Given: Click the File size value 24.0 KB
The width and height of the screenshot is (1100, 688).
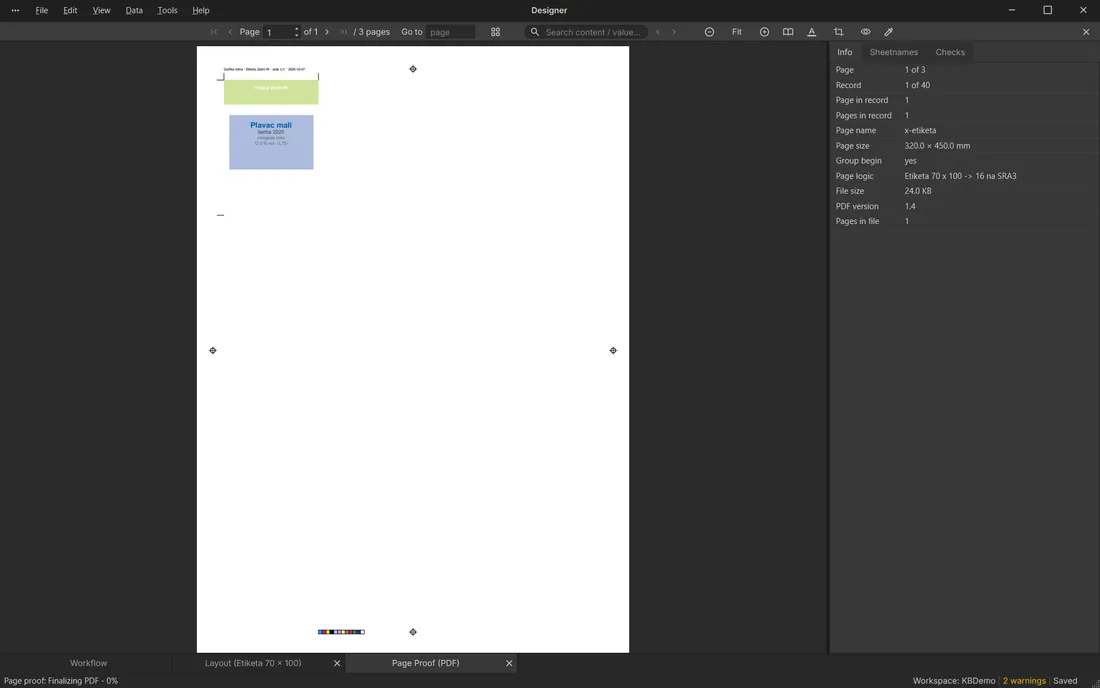Looking at the screenshot, I should (918, 191).
